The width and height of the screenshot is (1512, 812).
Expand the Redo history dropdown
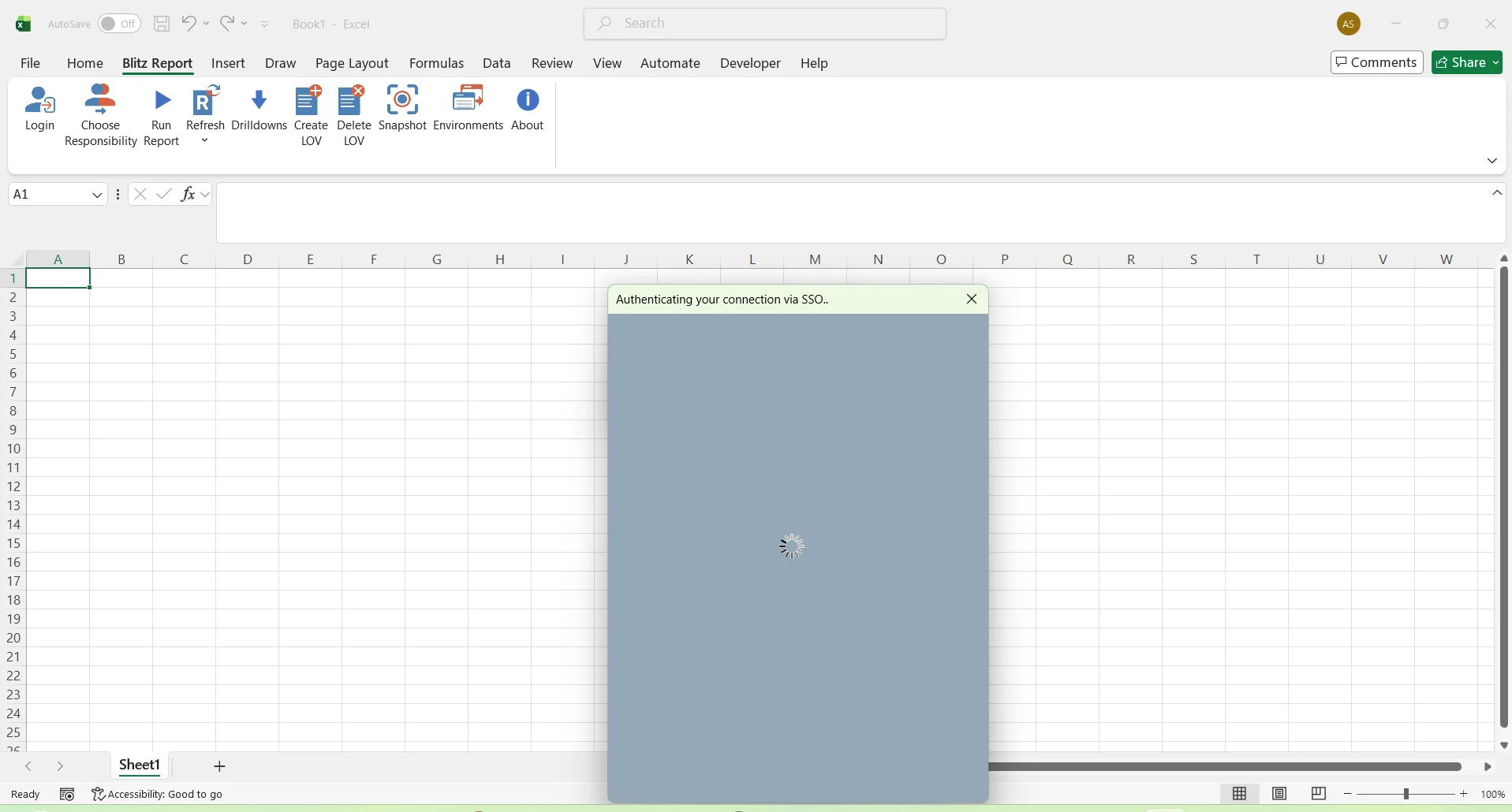pos(245,24)
